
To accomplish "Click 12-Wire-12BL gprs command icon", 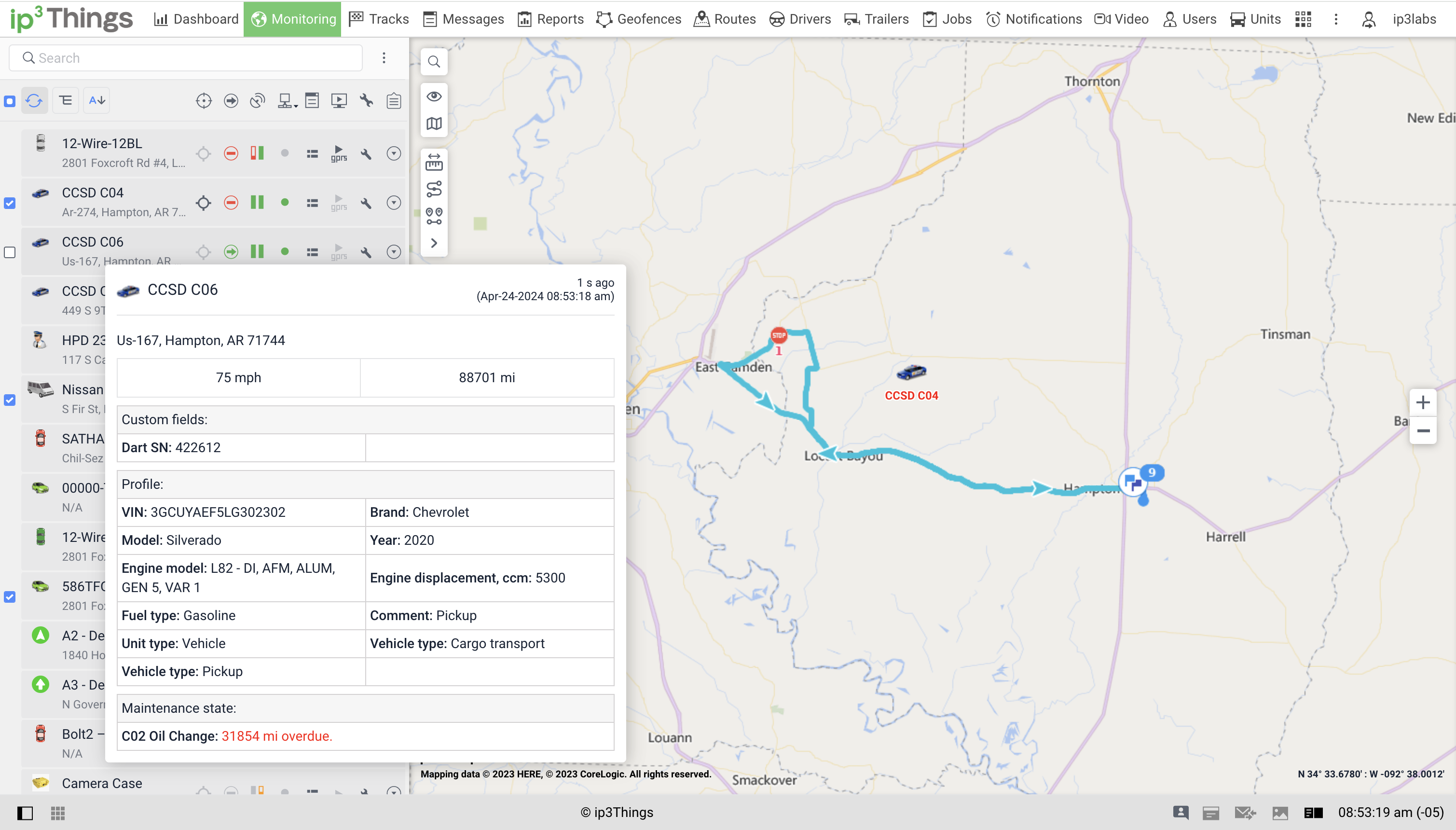I will pyautogui.click(x=339, y=154).
